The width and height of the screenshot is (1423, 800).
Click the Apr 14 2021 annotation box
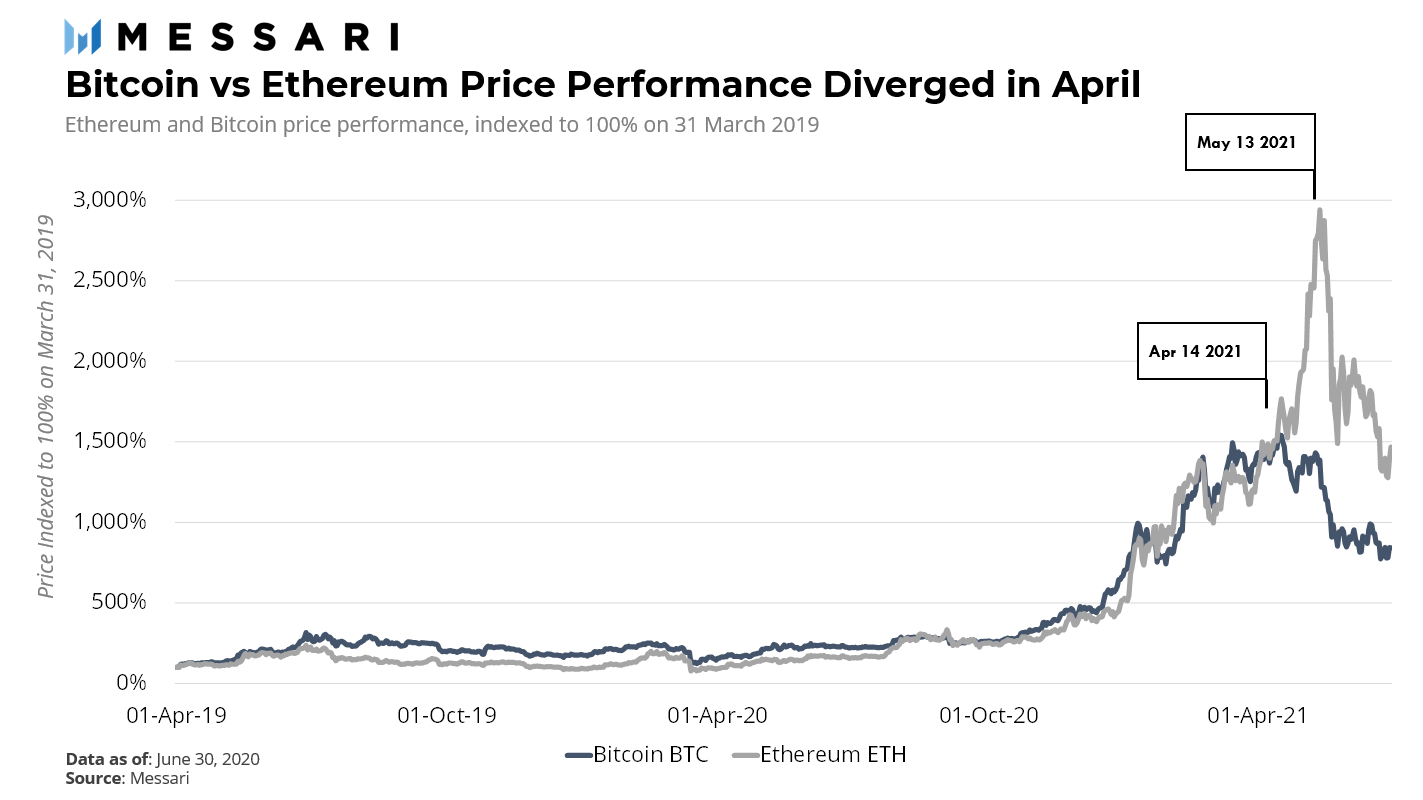1201,351
